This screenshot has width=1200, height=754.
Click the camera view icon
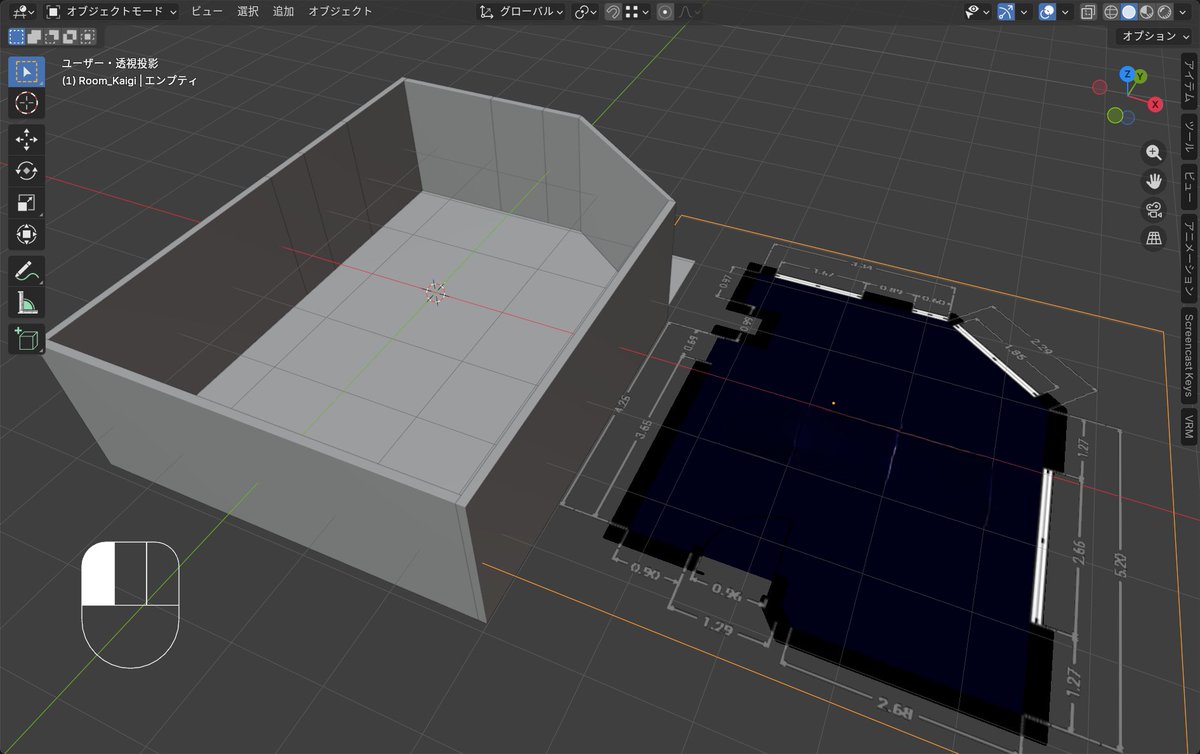click(1153, 209)
